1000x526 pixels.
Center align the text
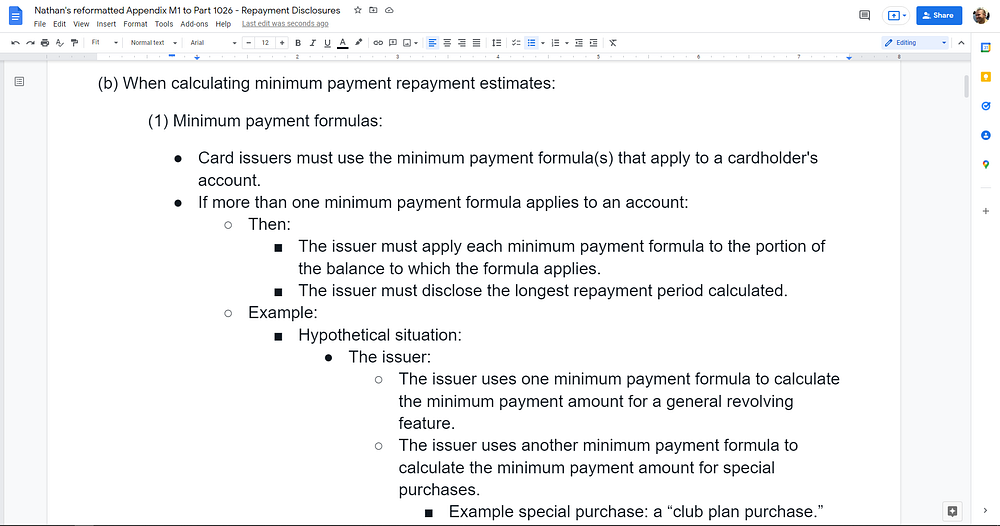pyautogui.click(x=447, y=43)
